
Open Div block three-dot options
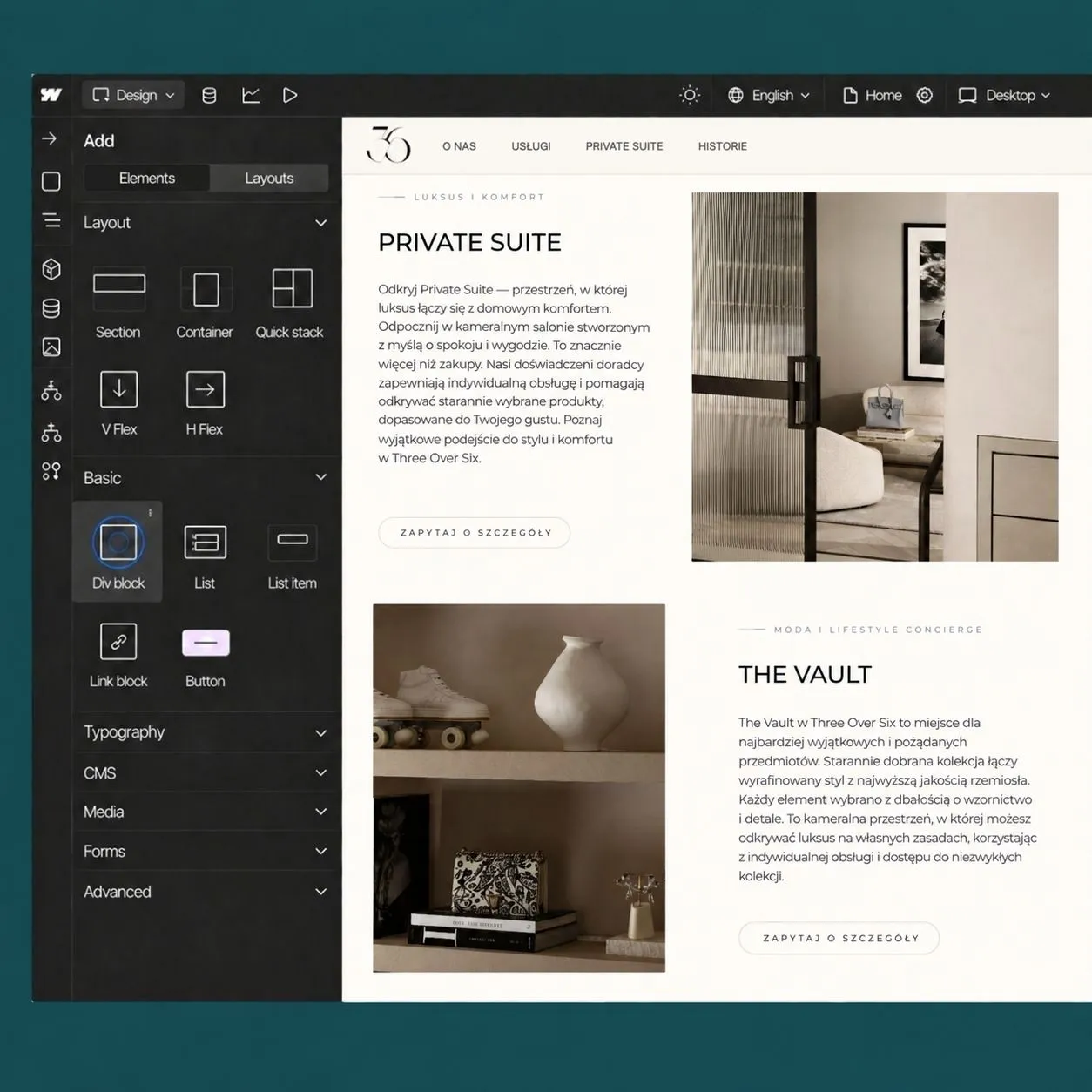point(151,513)
